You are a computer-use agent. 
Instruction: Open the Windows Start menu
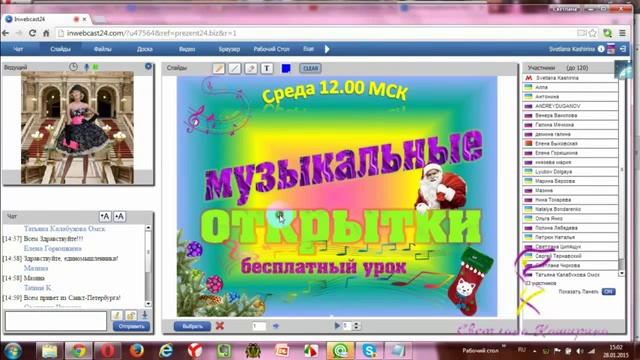pos(13,351)
